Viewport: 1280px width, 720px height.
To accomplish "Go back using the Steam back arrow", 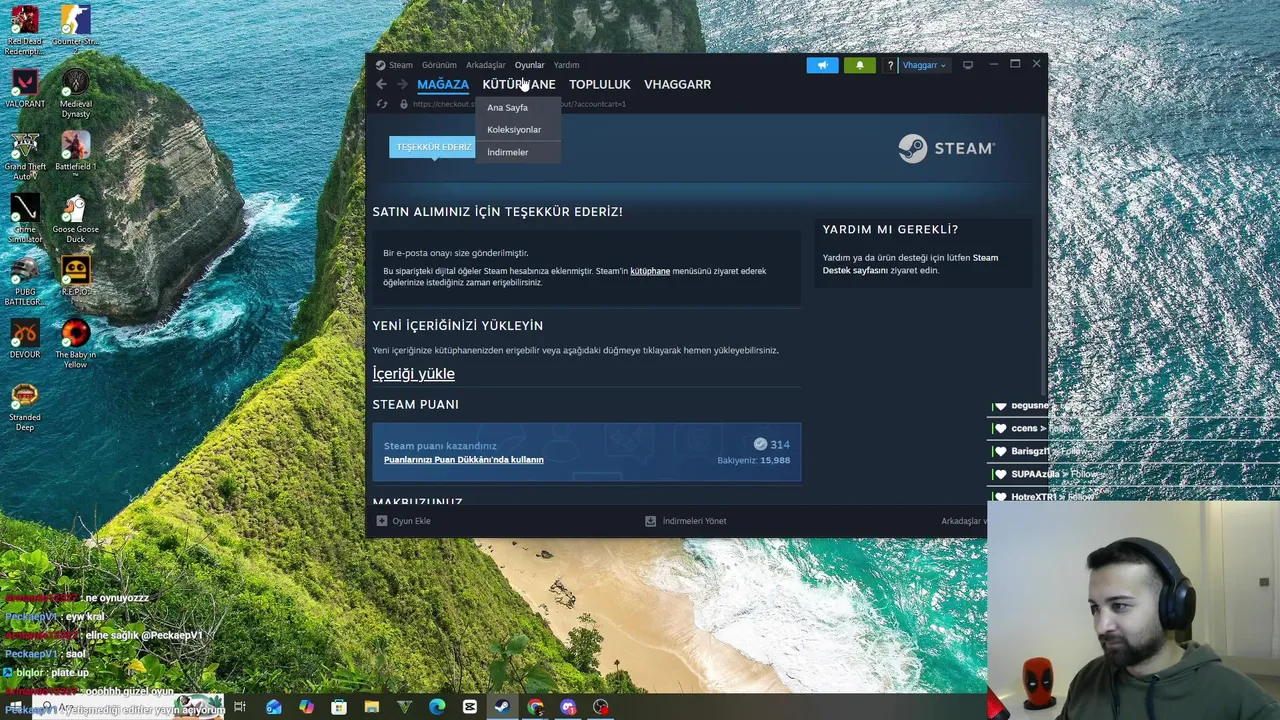I will 381,84.
